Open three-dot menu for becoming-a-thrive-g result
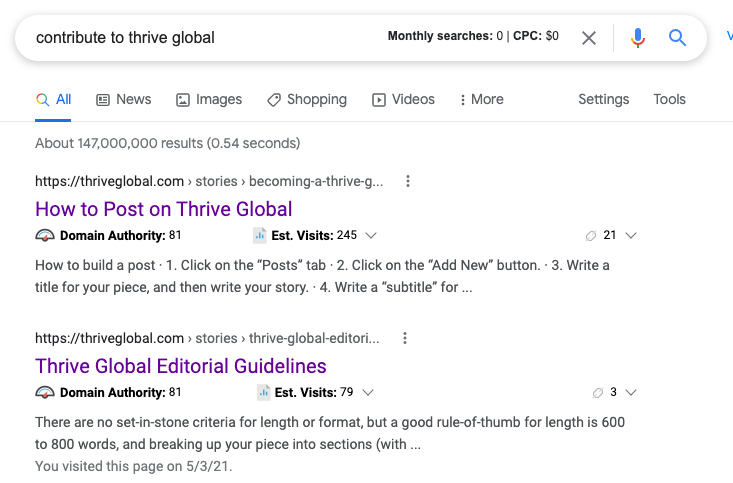 pyautogui.click(x=408, y=181)
